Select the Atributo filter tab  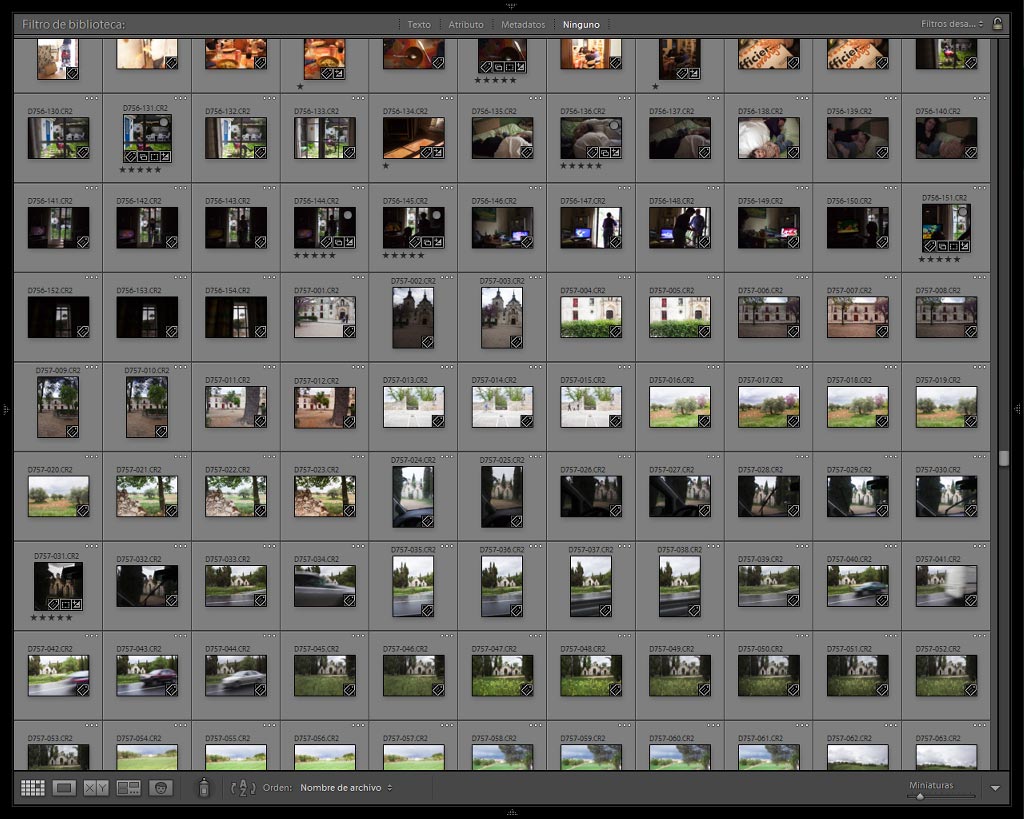coord(466,24)
